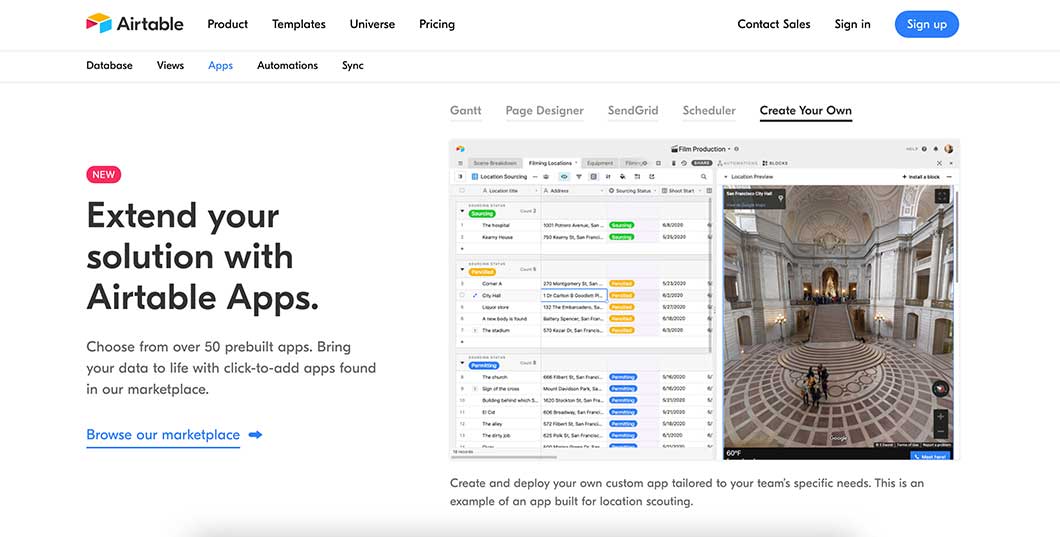Tick the select-all checkbox in grid header
This screenshot has width=1060, height=537.
(x=462, y=191)
